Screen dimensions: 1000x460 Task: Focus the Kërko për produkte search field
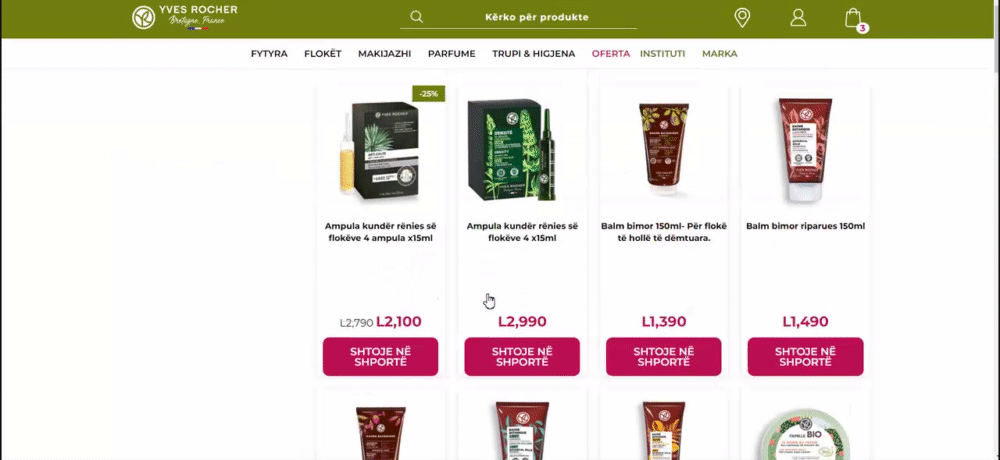point(518,17)
